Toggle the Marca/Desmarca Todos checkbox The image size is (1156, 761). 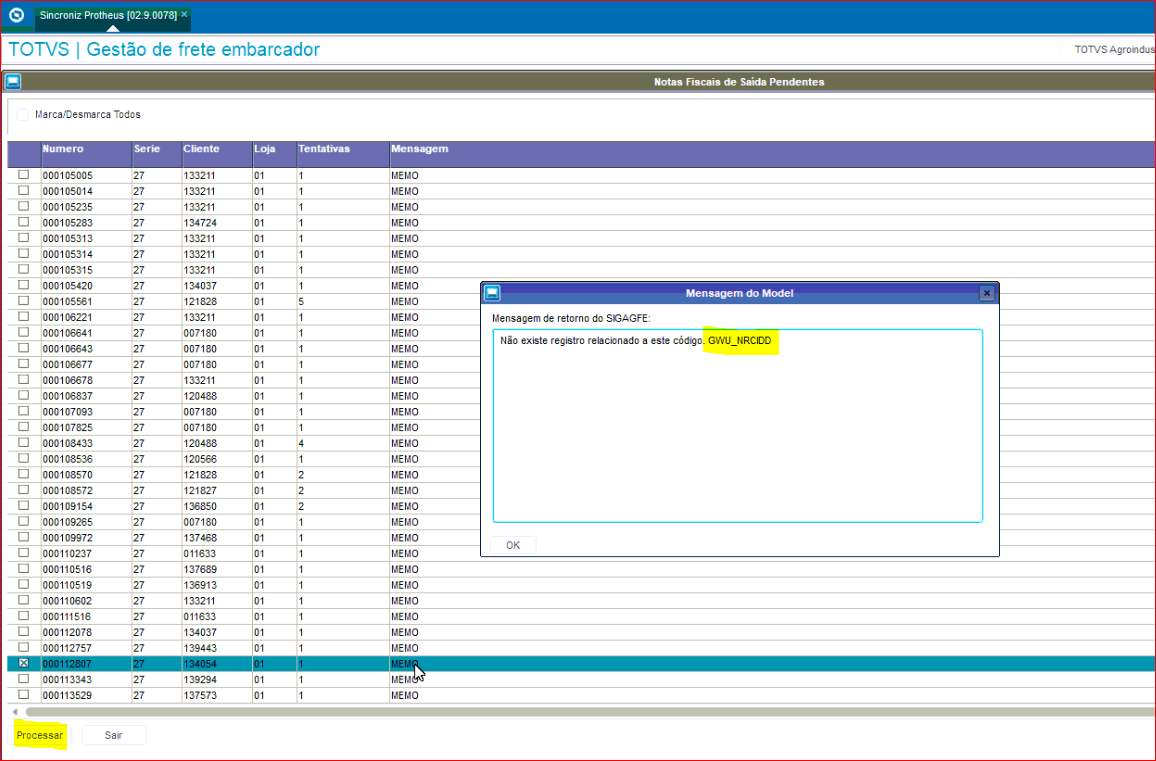click(22, 115)
